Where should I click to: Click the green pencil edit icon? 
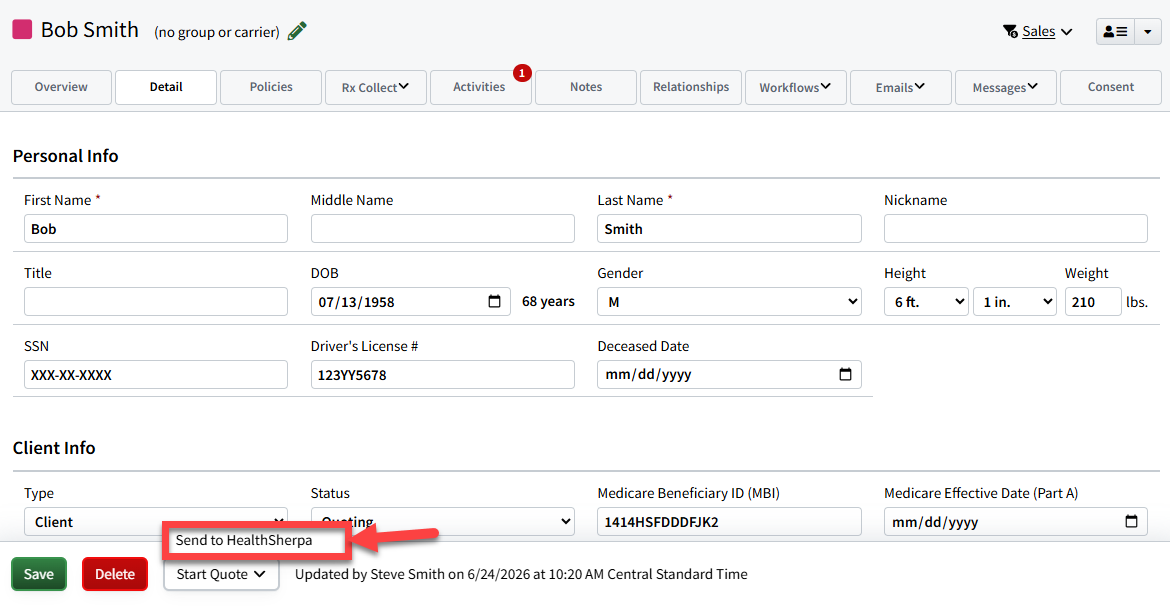tap(297, 31)
